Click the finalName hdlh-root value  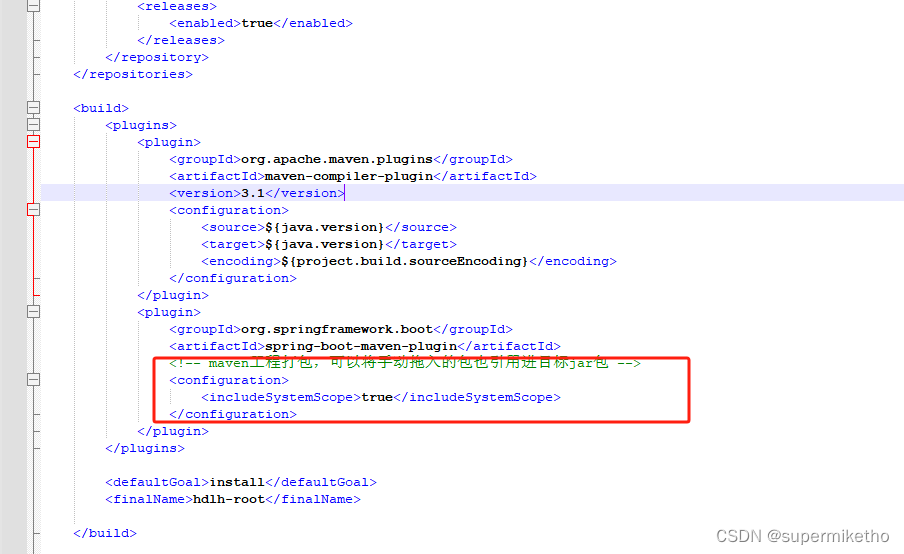[x=229, y=499]
